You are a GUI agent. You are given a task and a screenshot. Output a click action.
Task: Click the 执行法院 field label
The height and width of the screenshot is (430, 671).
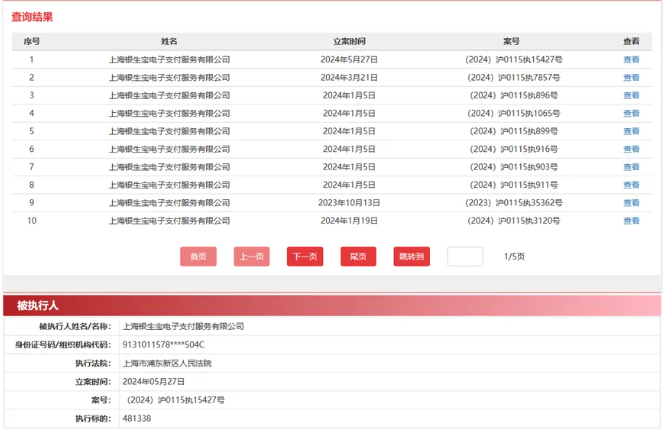pos(93,363)
